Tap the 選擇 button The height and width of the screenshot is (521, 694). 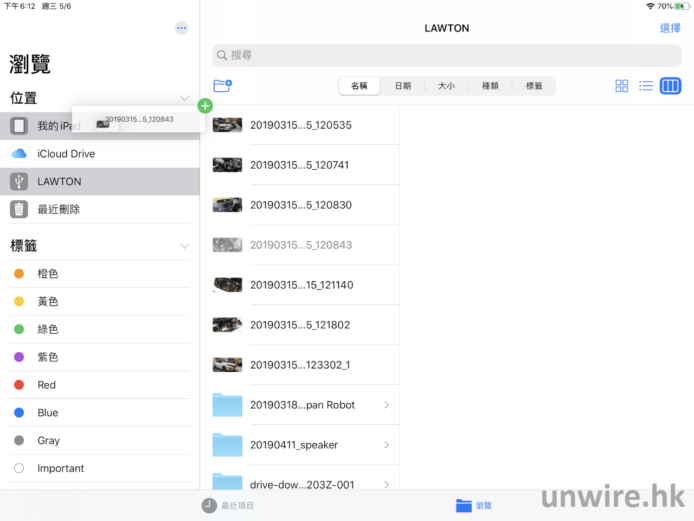click(670, 28)
